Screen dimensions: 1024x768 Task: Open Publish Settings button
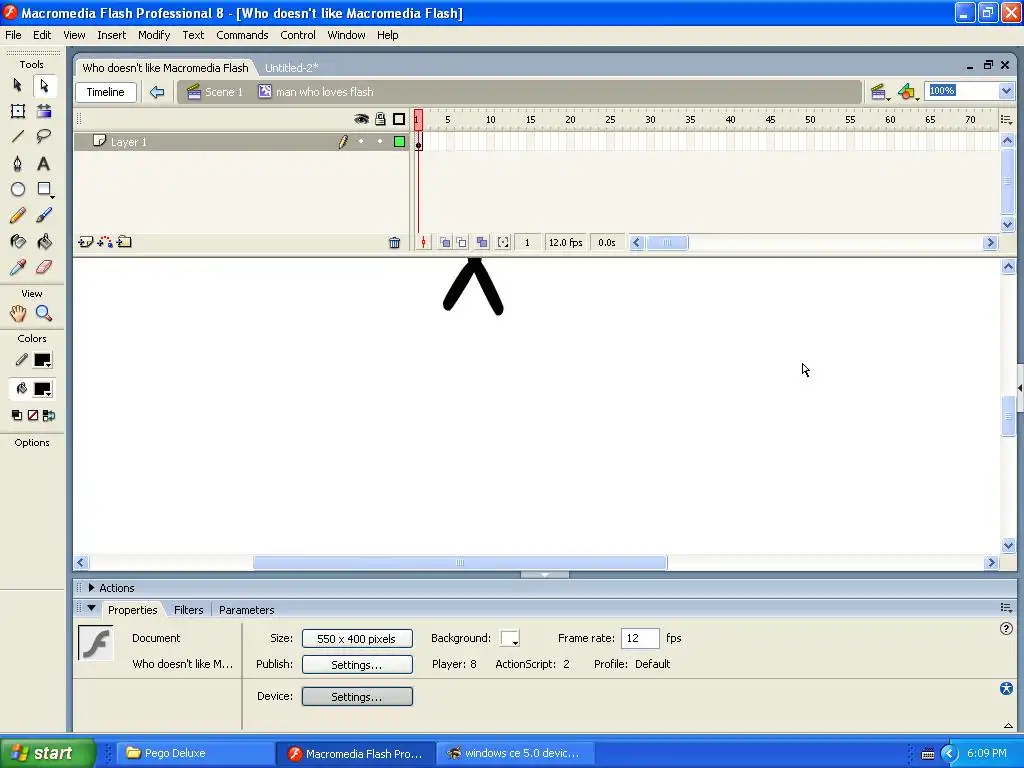tap(357, 665)
